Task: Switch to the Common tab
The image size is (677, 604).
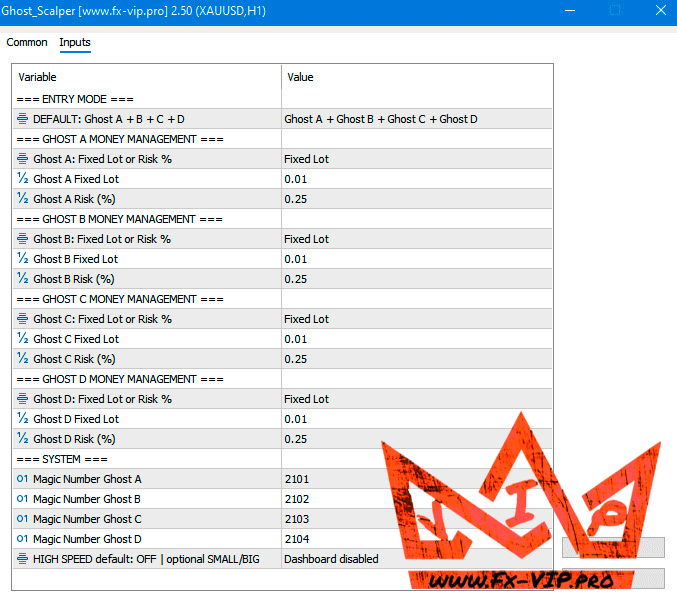Action: [x=27, y=42]
